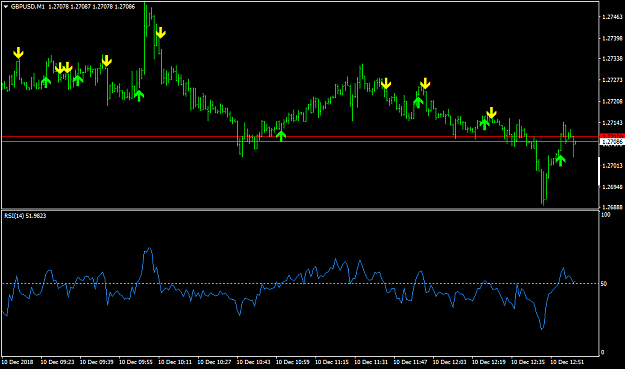
Task: Select the blue RSI line peak near 09:55
Action: (x=149, y=249)
